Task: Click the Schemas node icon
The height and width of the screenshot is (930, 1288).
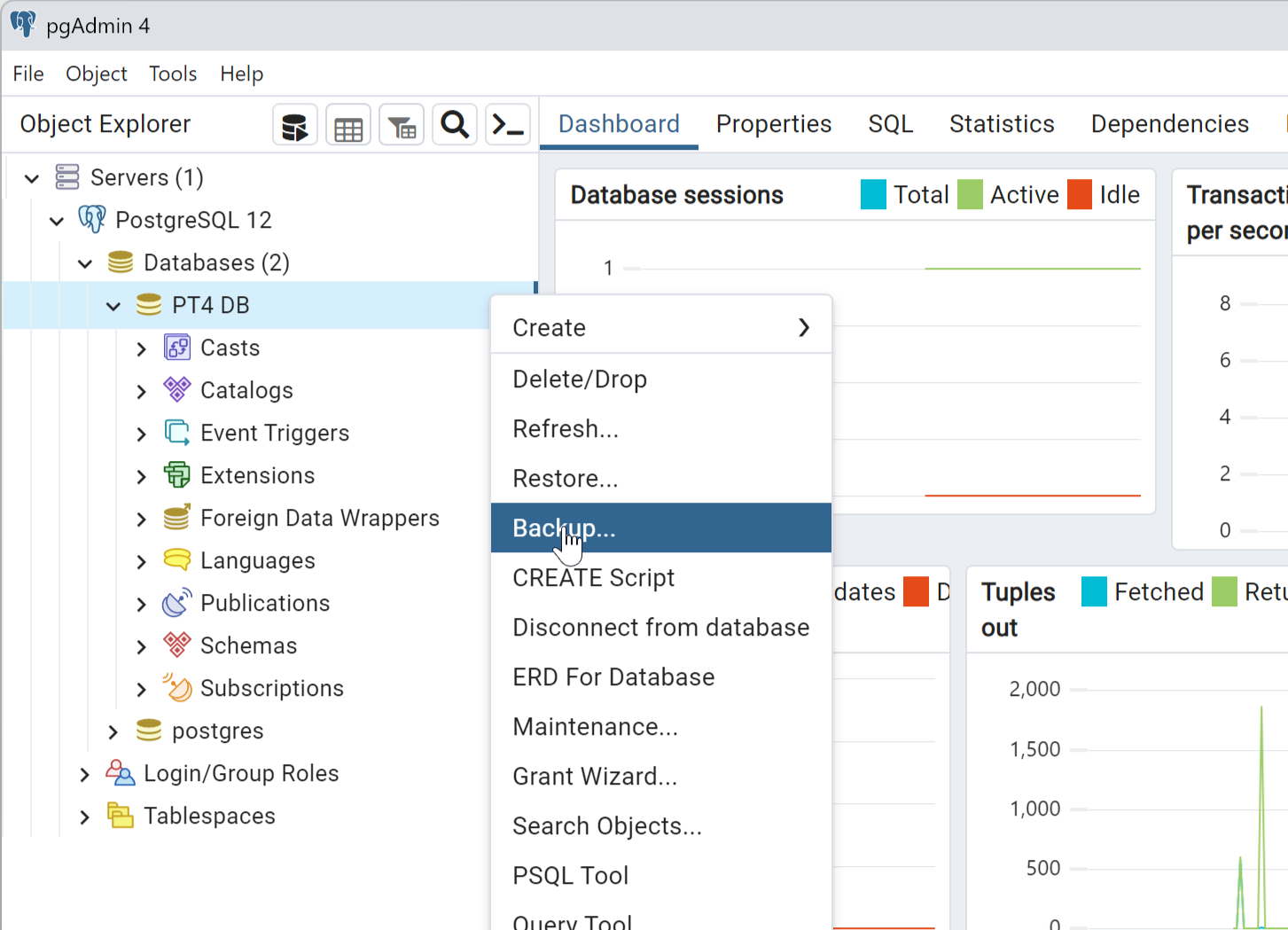Action: point(177,645)
